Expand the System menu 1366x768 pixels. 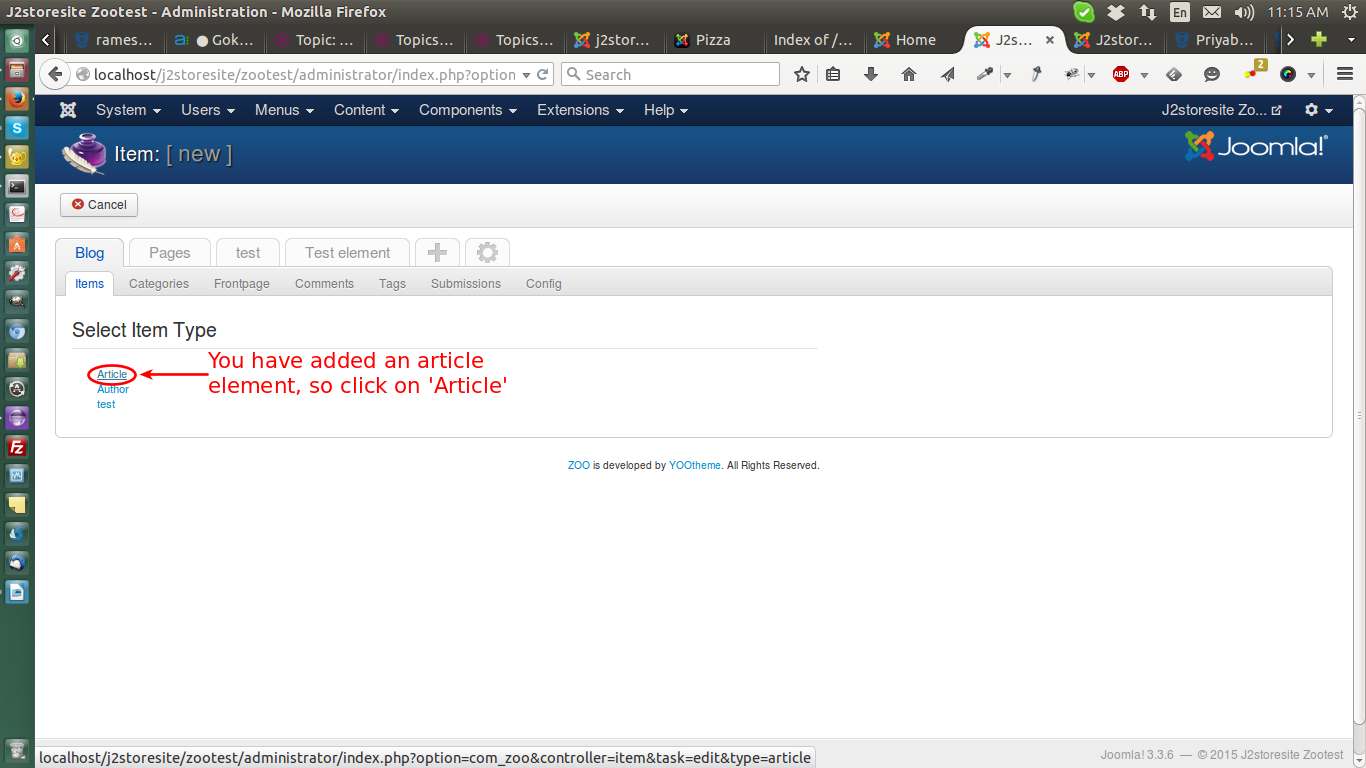(x=128, y=110)
